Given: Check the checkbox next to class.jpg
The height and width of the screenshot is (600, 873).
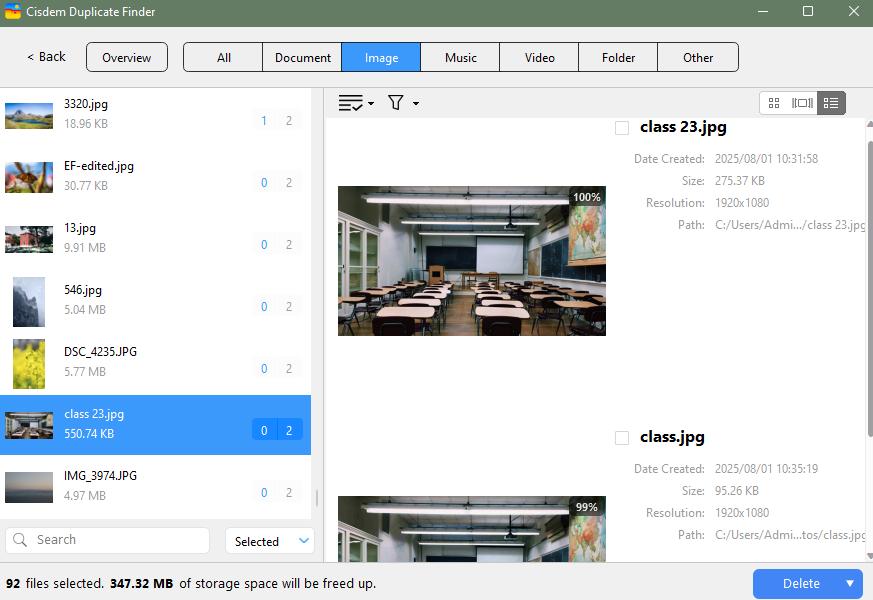Looking at the screenshot, I should point(622,437).
